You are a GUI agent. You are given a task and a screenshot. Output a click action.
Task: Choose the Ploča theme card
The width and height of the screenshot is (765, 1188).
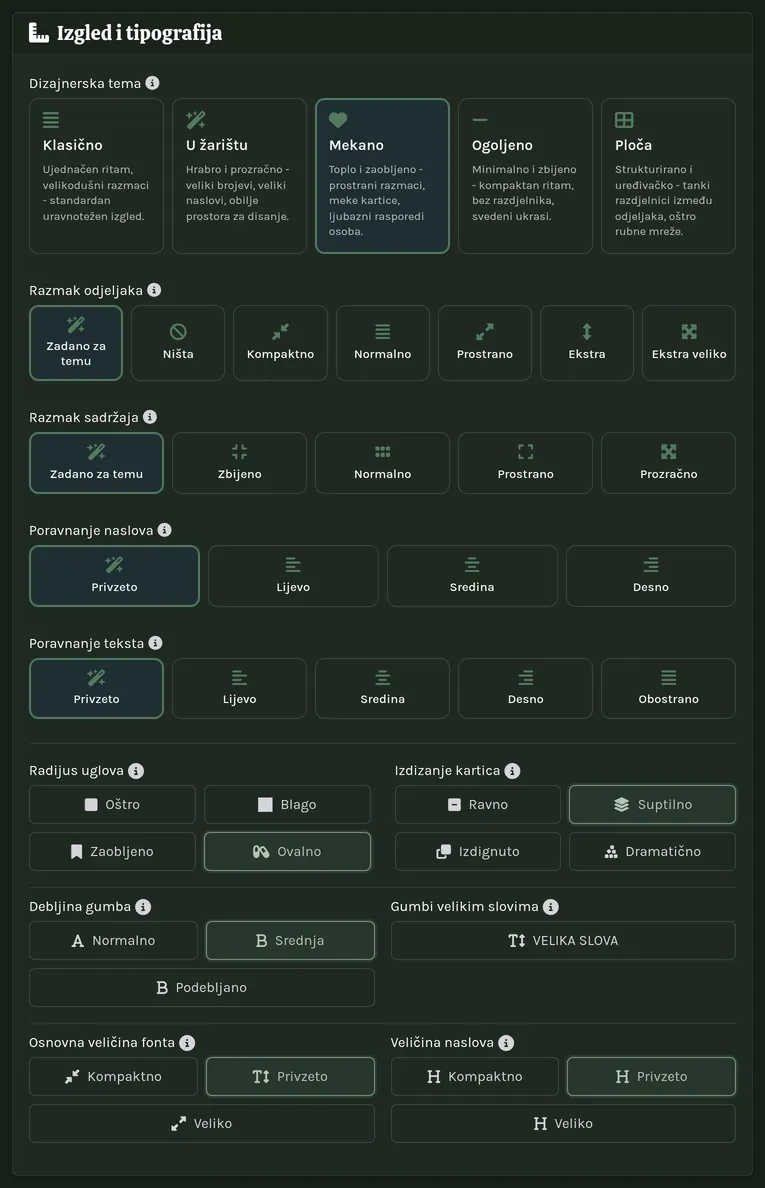click(668, 176)
